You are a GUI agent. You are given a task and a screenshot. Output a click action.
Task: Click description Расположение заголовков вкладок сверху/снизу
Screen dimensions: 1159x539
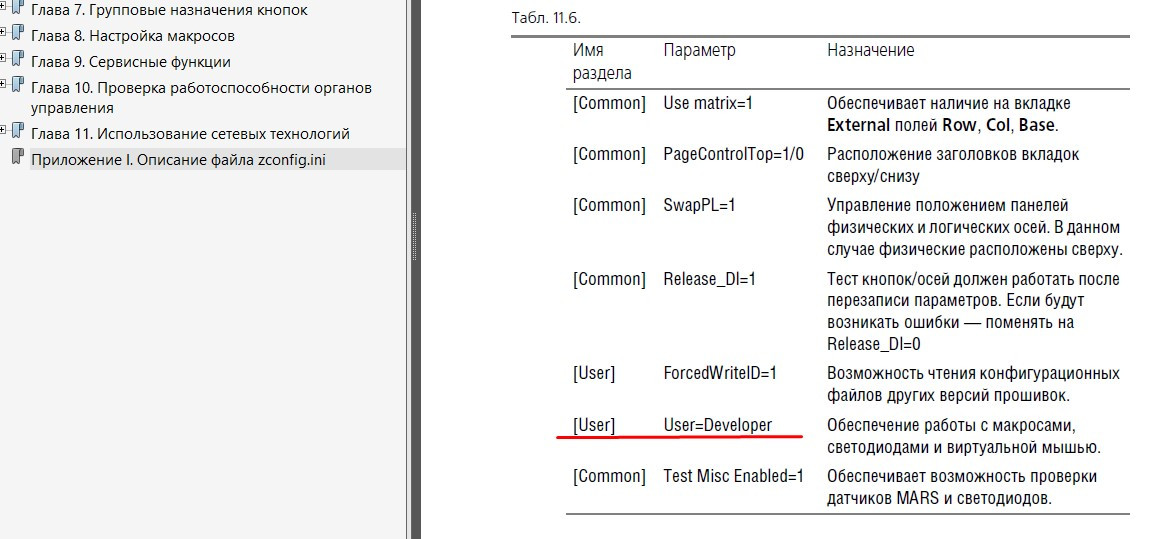(954, 166)
